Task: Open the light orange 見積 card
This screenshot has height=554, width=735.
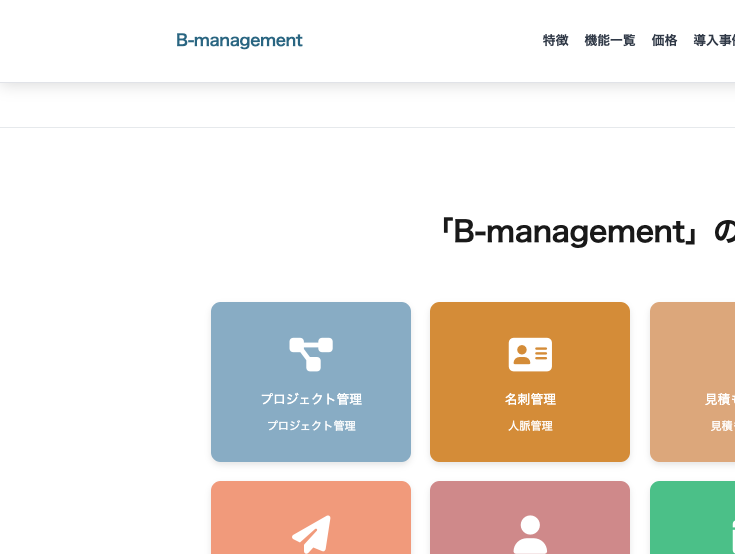Action: click(692, 382)
